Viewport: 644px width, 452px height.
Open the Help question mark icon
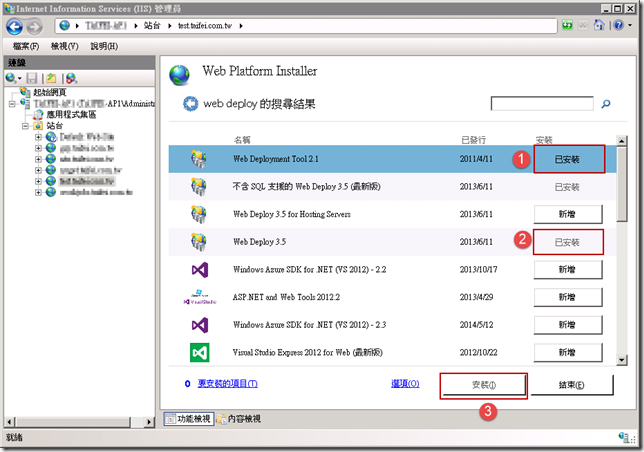(618, 25)
